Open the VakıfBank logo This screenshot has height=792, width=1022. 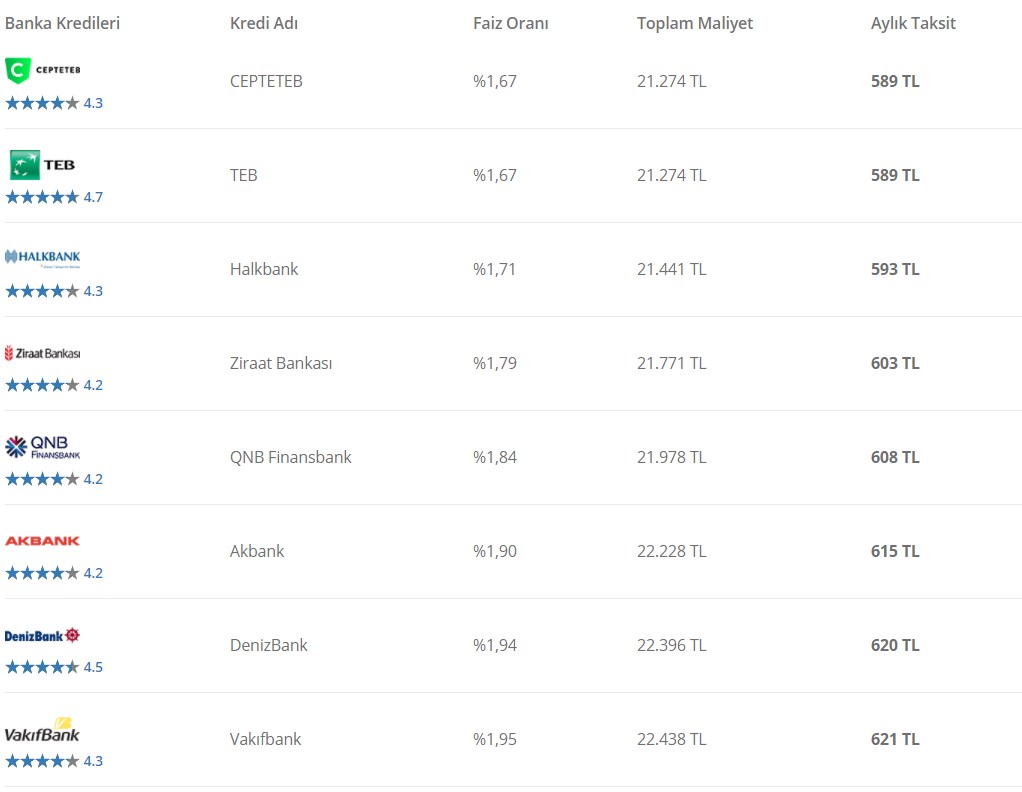point(42,730)
